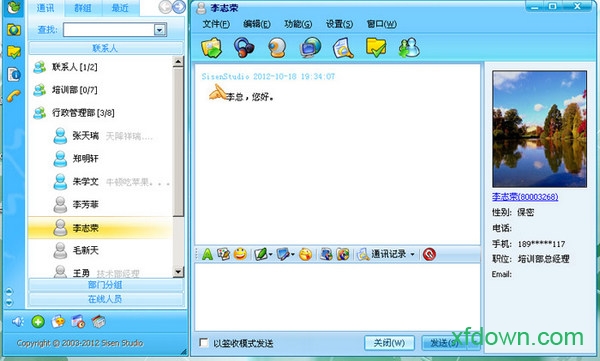
Task: Open the 通讯记录 dropdown arrow
Action: coord(412,254)
